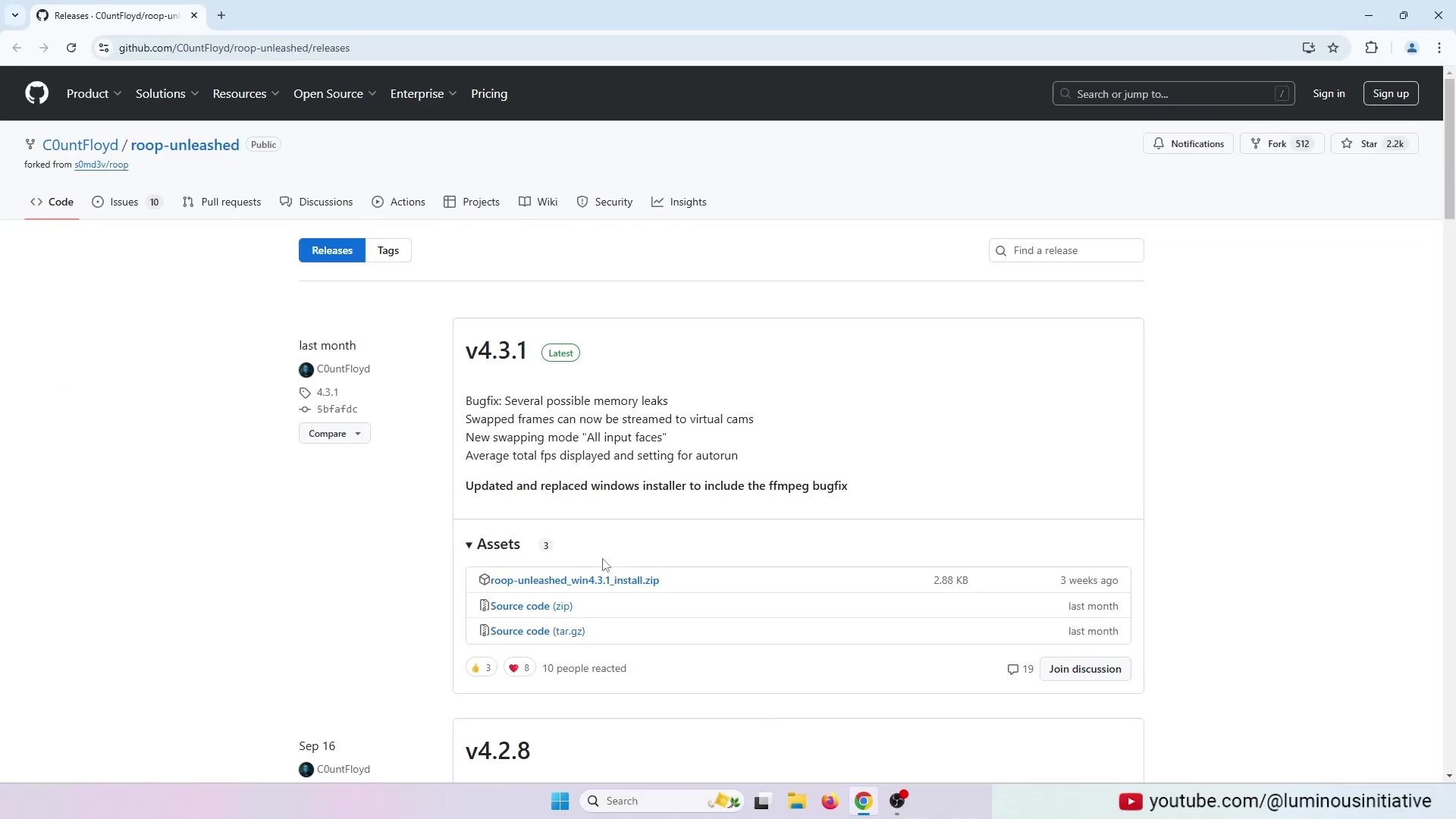
Task: Click the Join discussion button
Action: [1084, 669]
